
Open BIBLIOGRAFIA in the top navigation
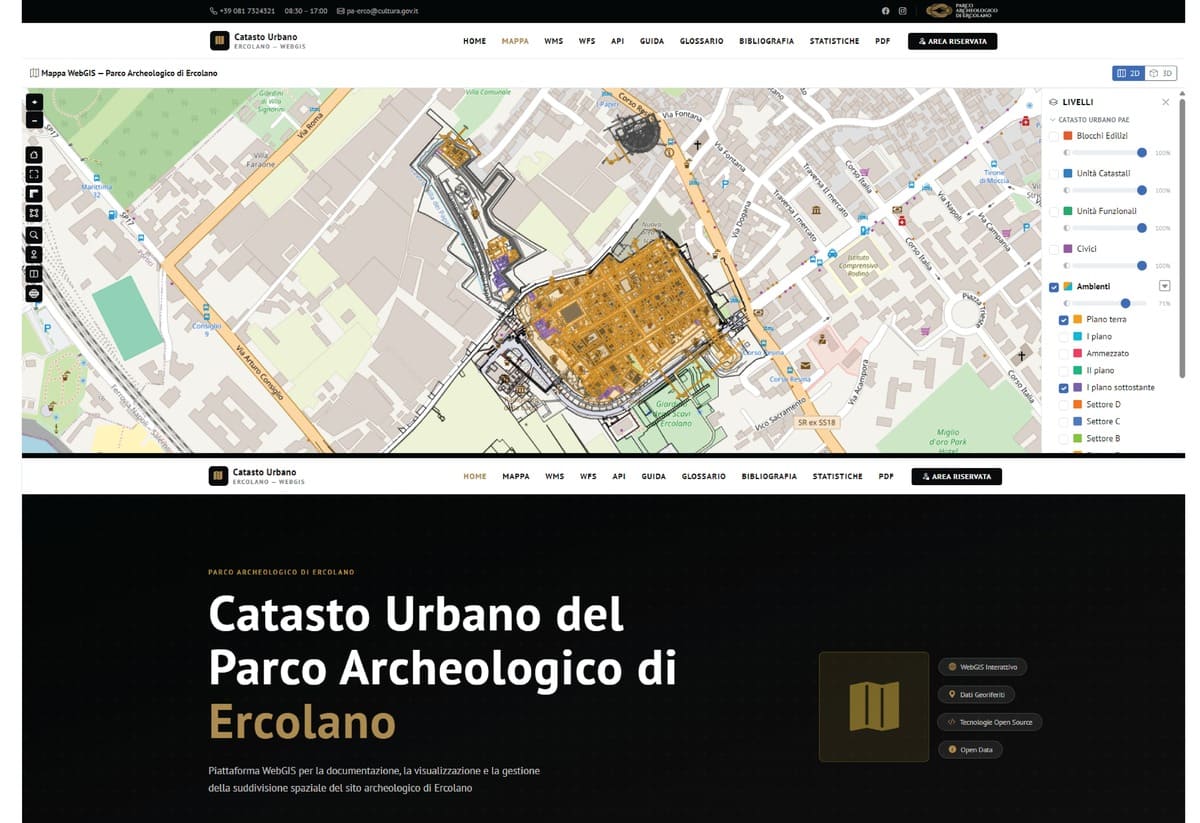tap(767, 41)
